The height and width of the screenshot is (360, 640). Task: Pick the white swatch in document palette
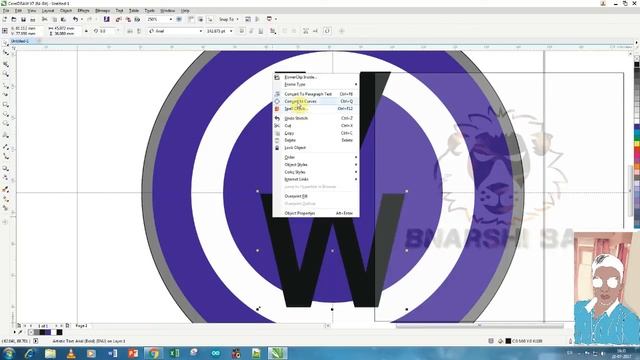[x=53, y=333]
